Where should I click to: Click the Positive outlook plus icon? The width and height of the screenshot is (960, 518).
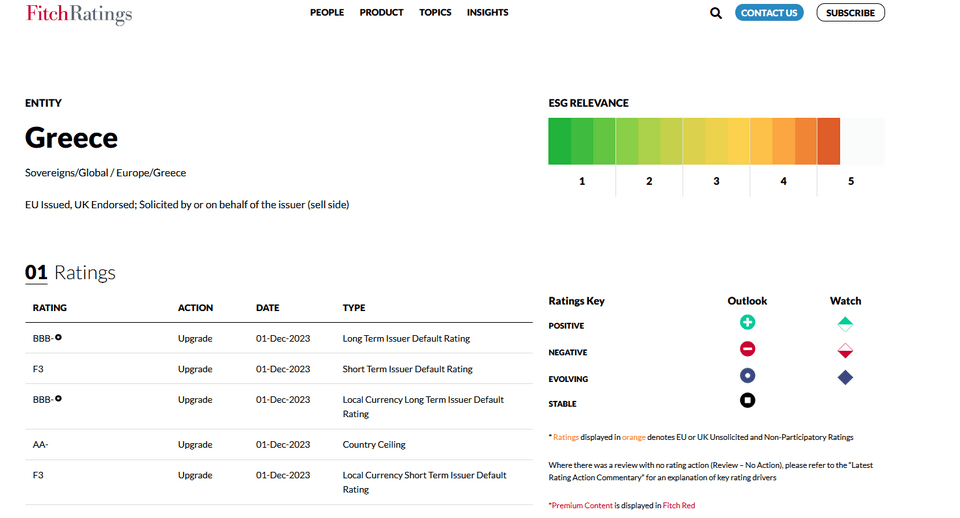click(x=747, y=322)
